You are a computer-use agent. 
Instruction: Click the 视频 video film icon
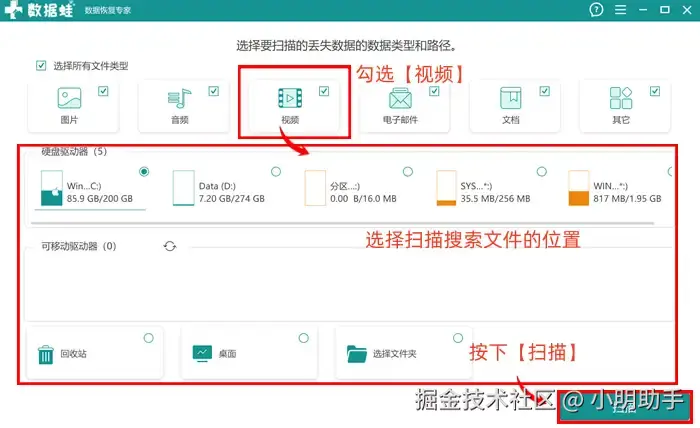click(290, 98)
